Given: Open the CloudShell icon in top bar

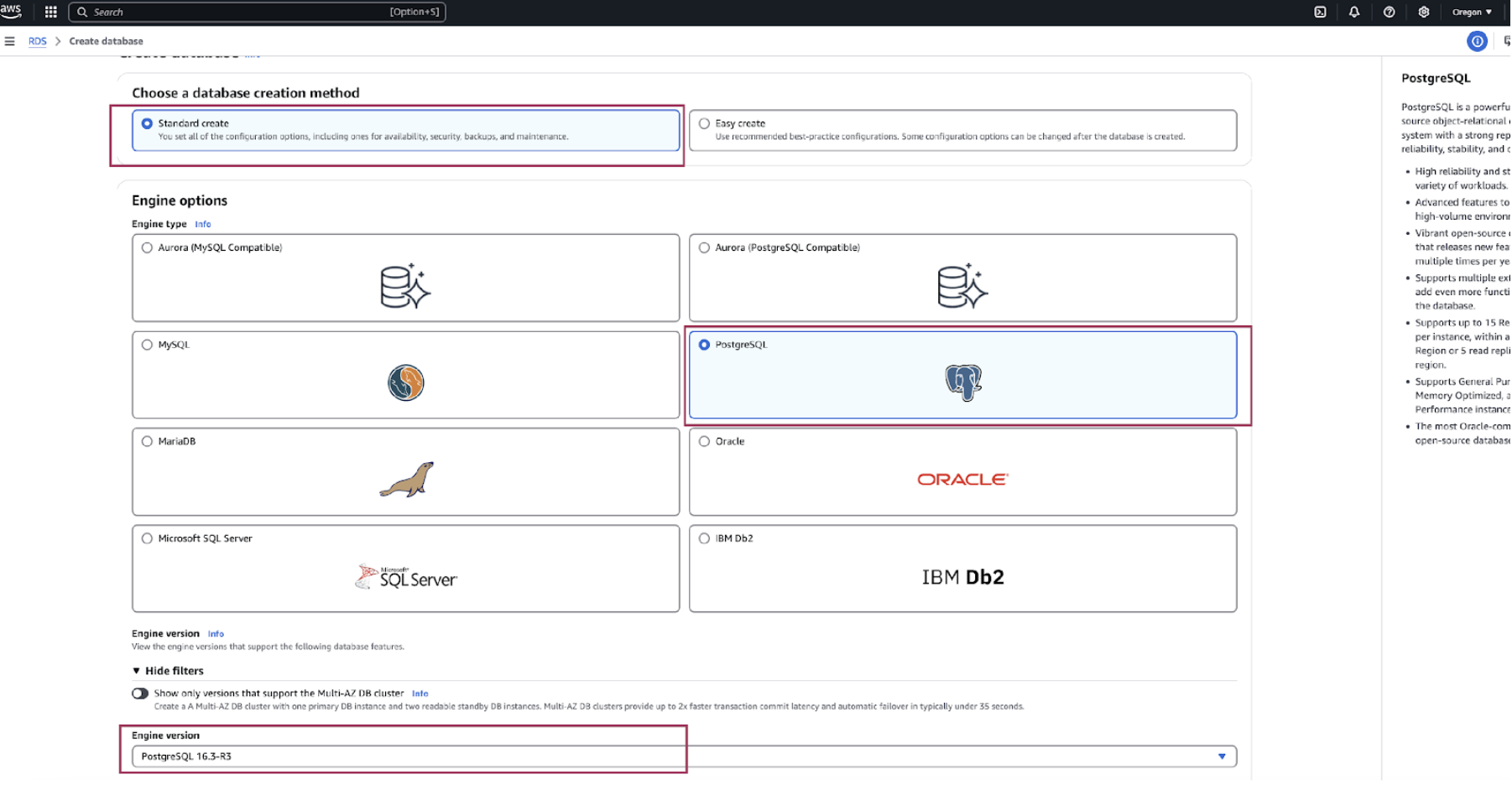Looking at the screenshot, I should [1320, 12].
